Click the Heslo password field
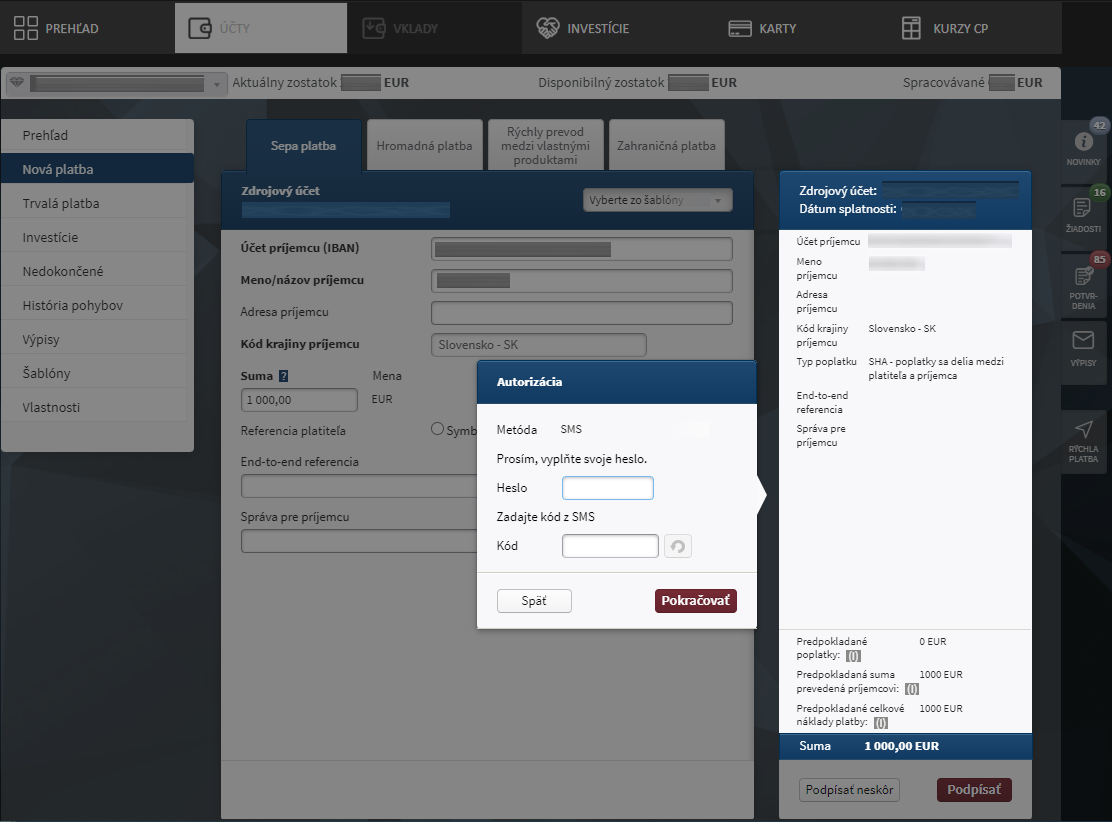The image size is (1112, 822). tap(607, 488)
